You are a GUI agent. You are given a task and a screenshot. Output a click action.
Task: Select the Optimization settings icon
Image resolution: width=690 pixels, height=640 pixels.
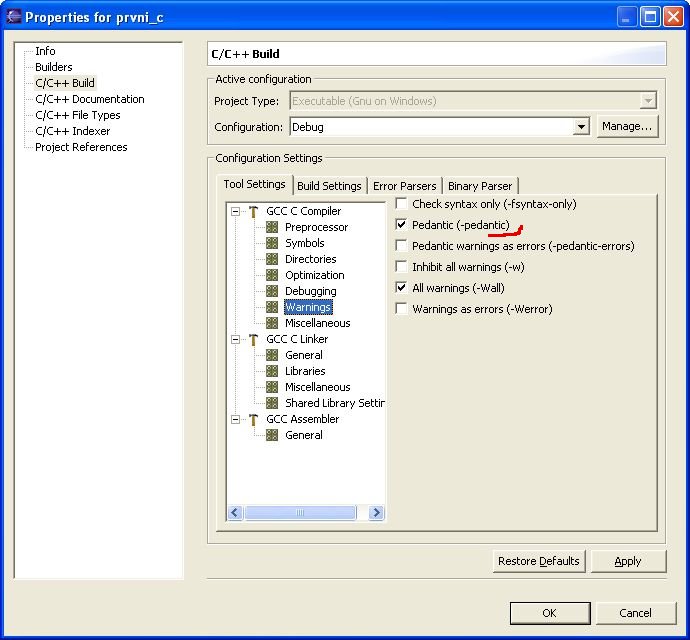click(272, 275)
